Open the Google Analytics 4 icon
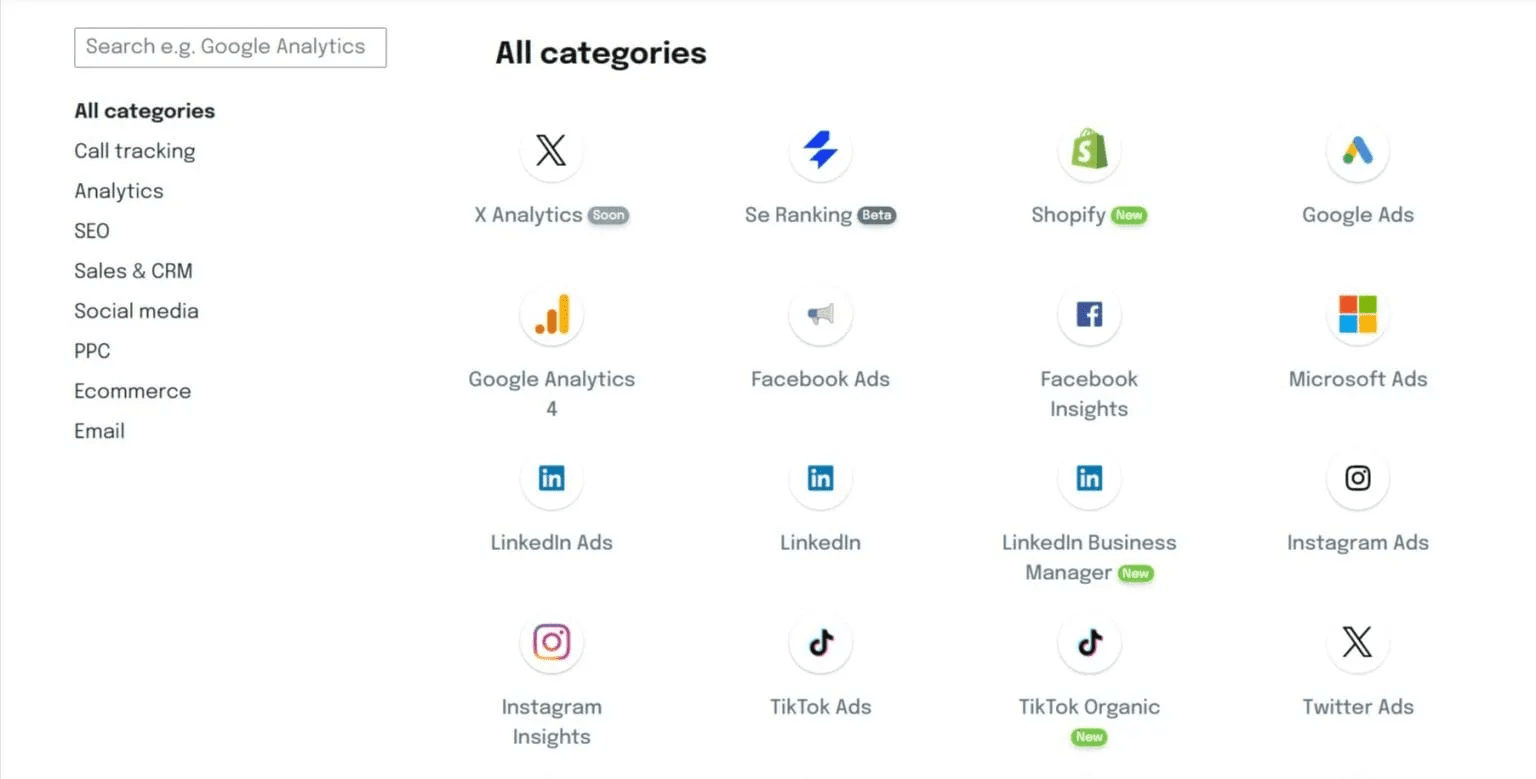 coord(551,315)
